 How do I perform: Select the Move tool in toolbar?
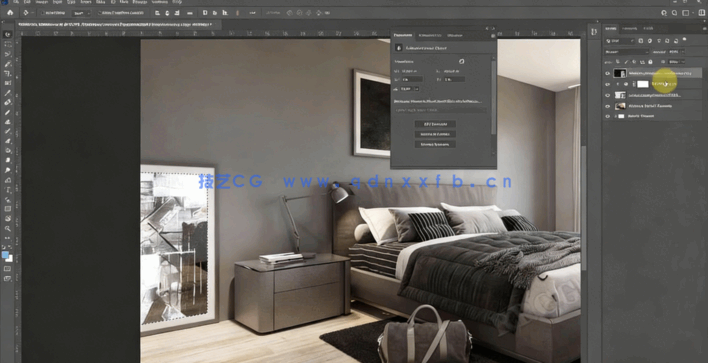coord(8,34)
